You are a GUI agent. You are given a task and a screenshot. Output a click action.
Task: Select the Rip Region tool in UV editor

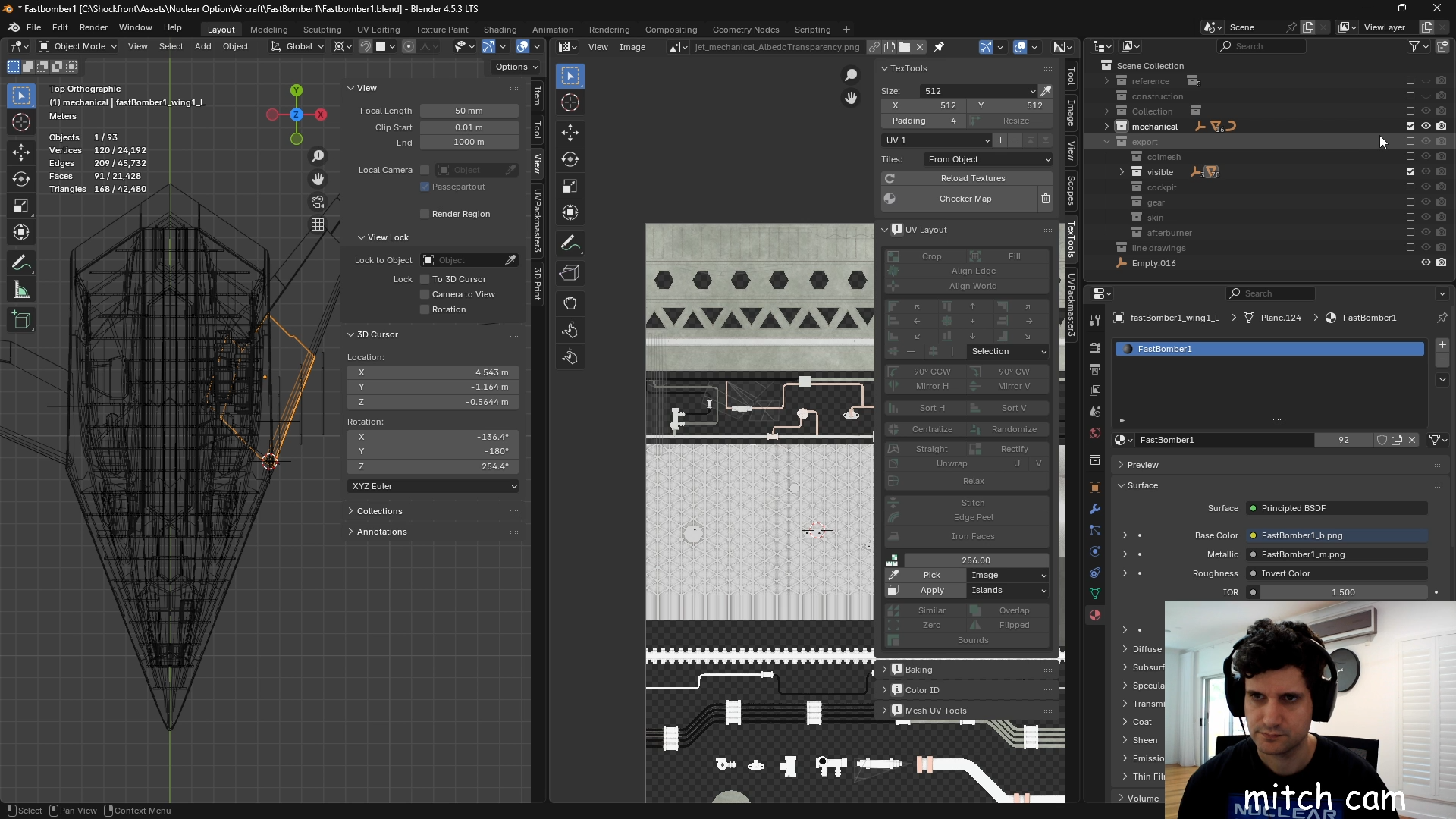click(x=570, y=272)
